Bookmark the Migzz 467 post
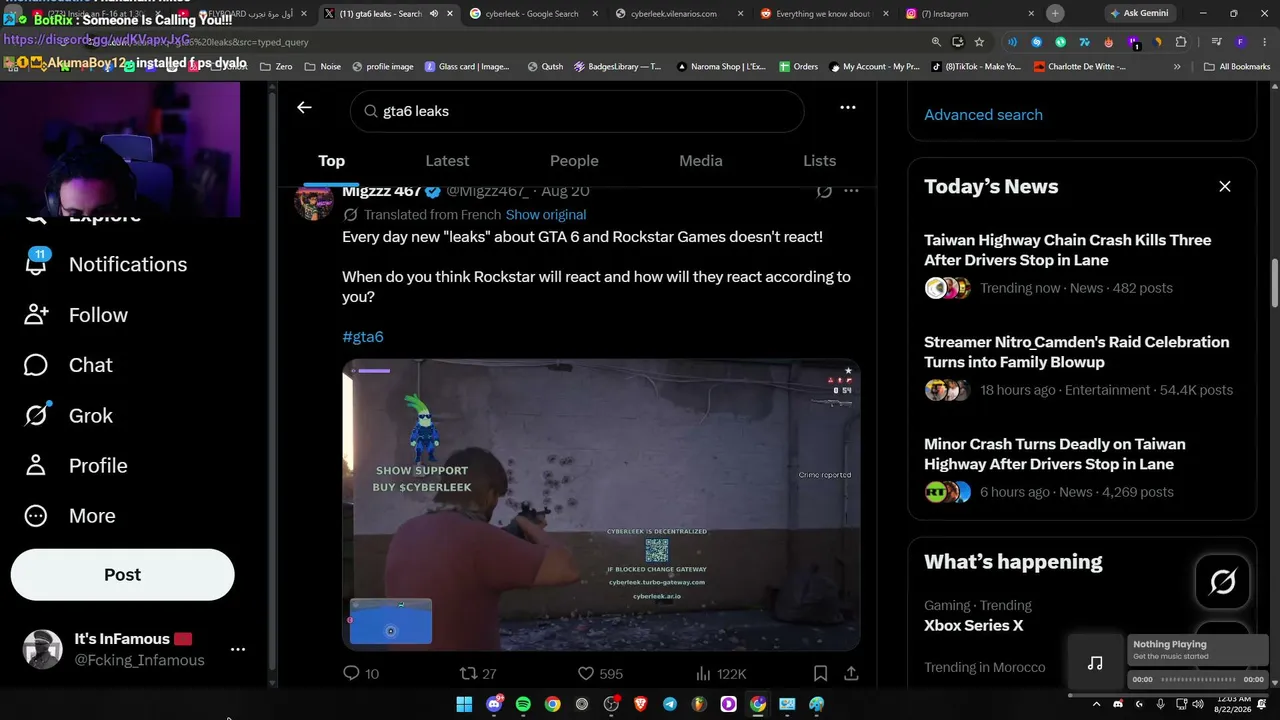This screenshot has height=720, width=1280. [x=820, y=674]
